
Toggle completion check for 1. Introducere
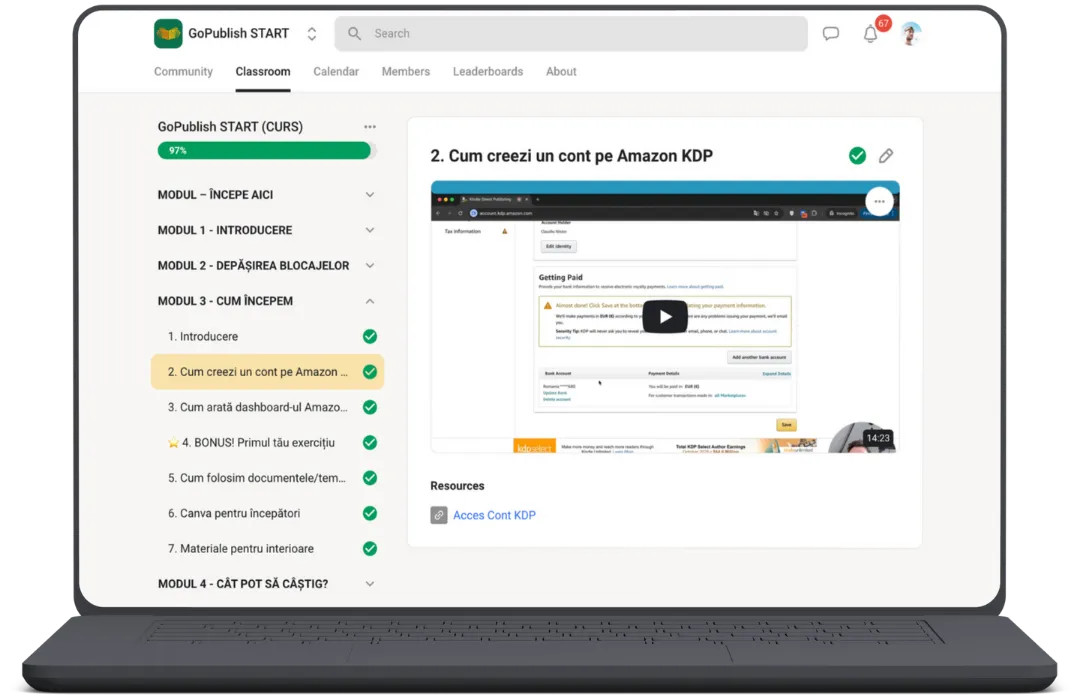(370, 336)
